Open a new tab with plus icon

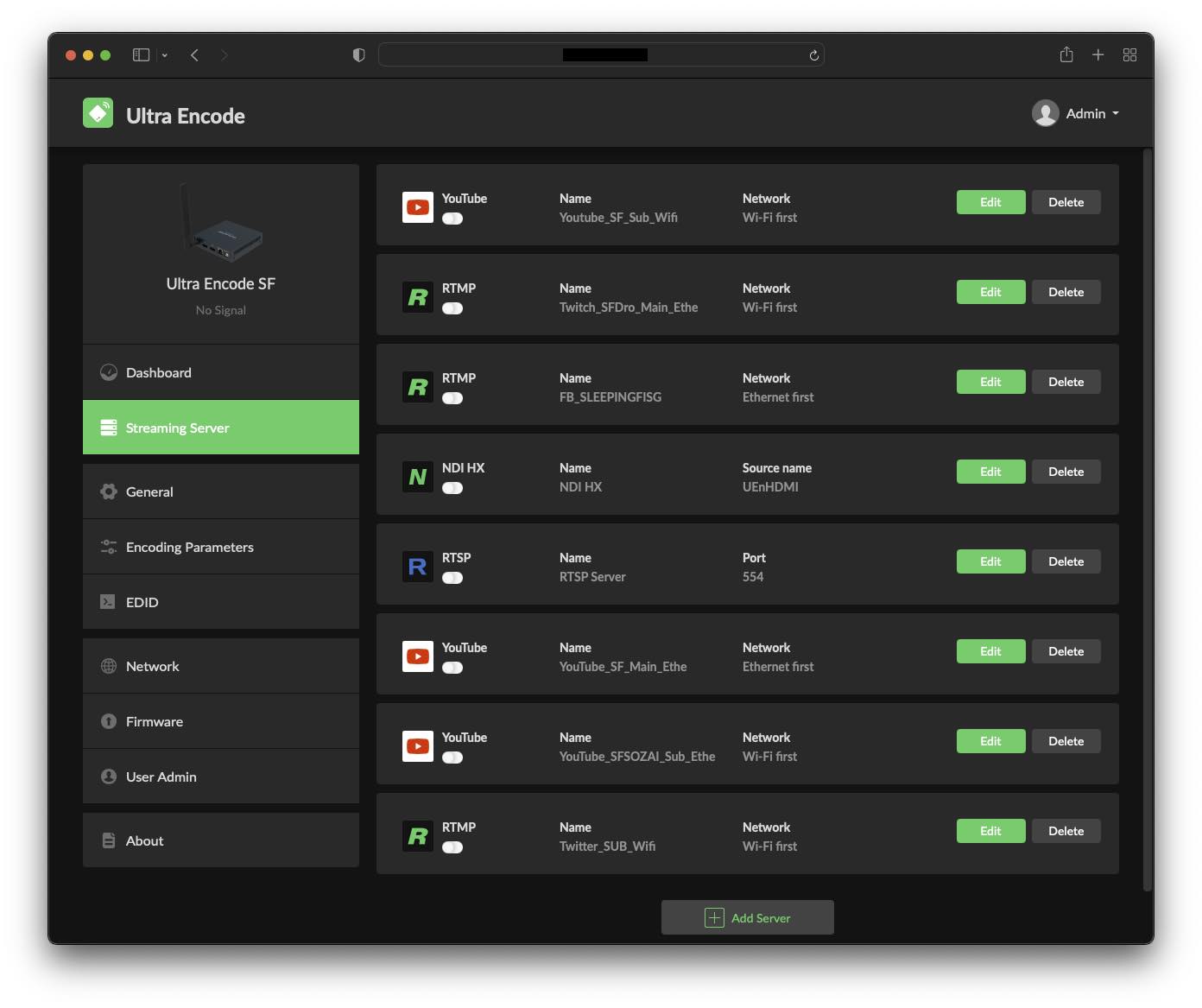1098,54
